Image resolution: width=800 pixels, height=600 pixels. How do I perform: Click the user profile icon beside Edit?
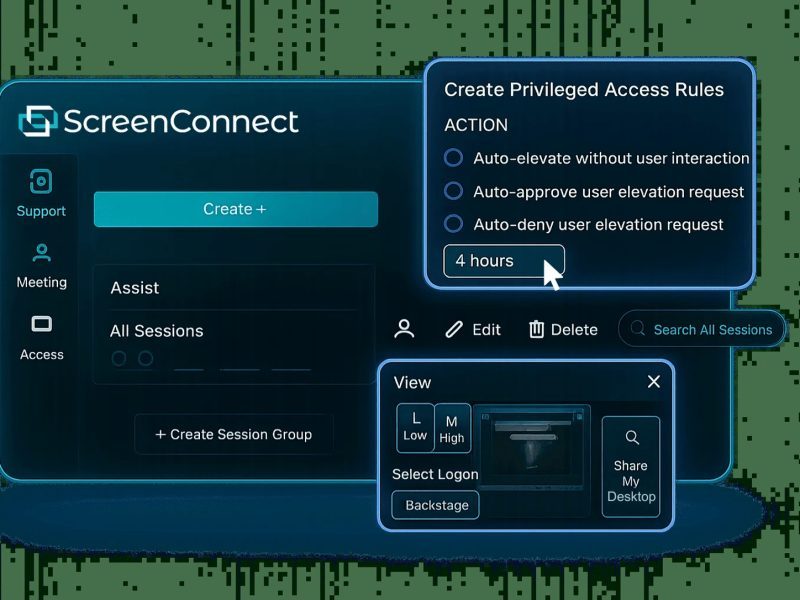pyautogui.click(x=404, y=329)
